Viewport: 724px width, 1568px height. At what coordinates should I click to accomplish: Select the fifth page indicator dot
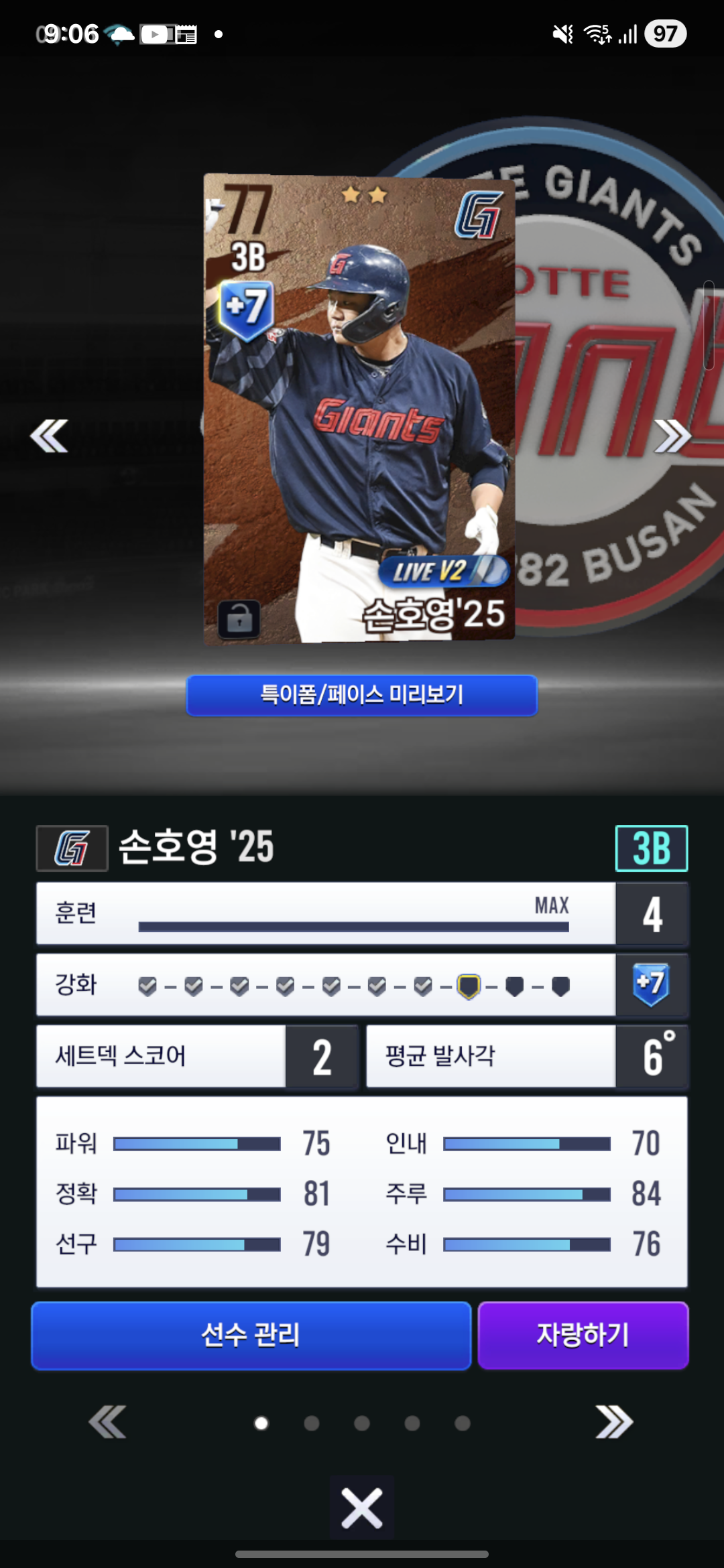tap(463, 1423)
